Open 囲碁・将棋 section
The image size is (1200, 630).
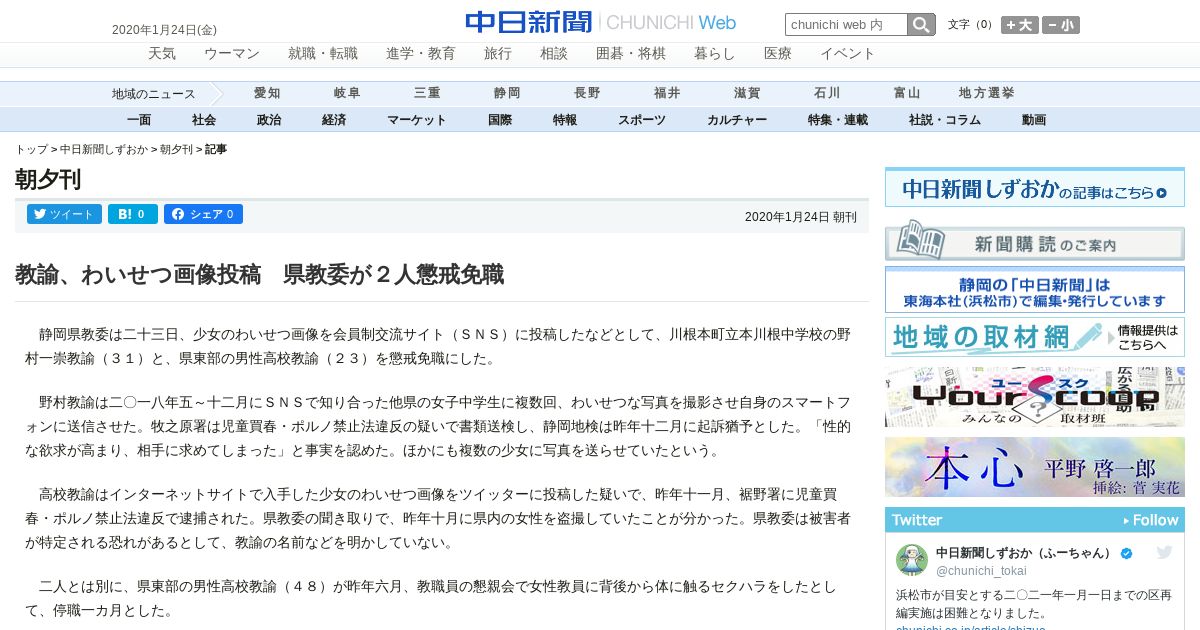tap(631, 54)
